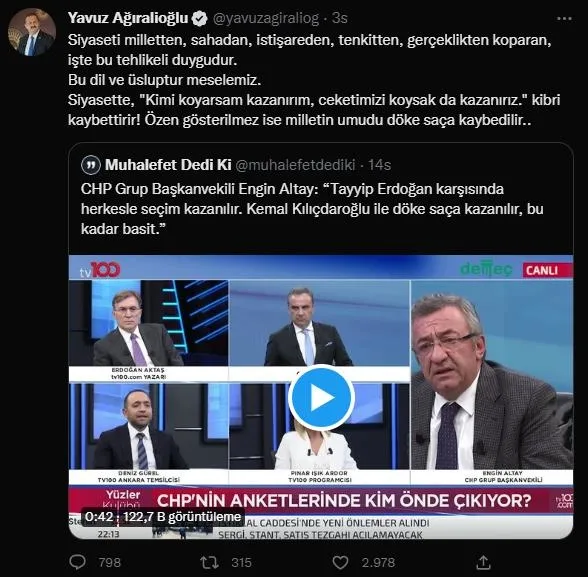Open the reply comment bubble icon
588x577 pixels.
coord(78,562)
